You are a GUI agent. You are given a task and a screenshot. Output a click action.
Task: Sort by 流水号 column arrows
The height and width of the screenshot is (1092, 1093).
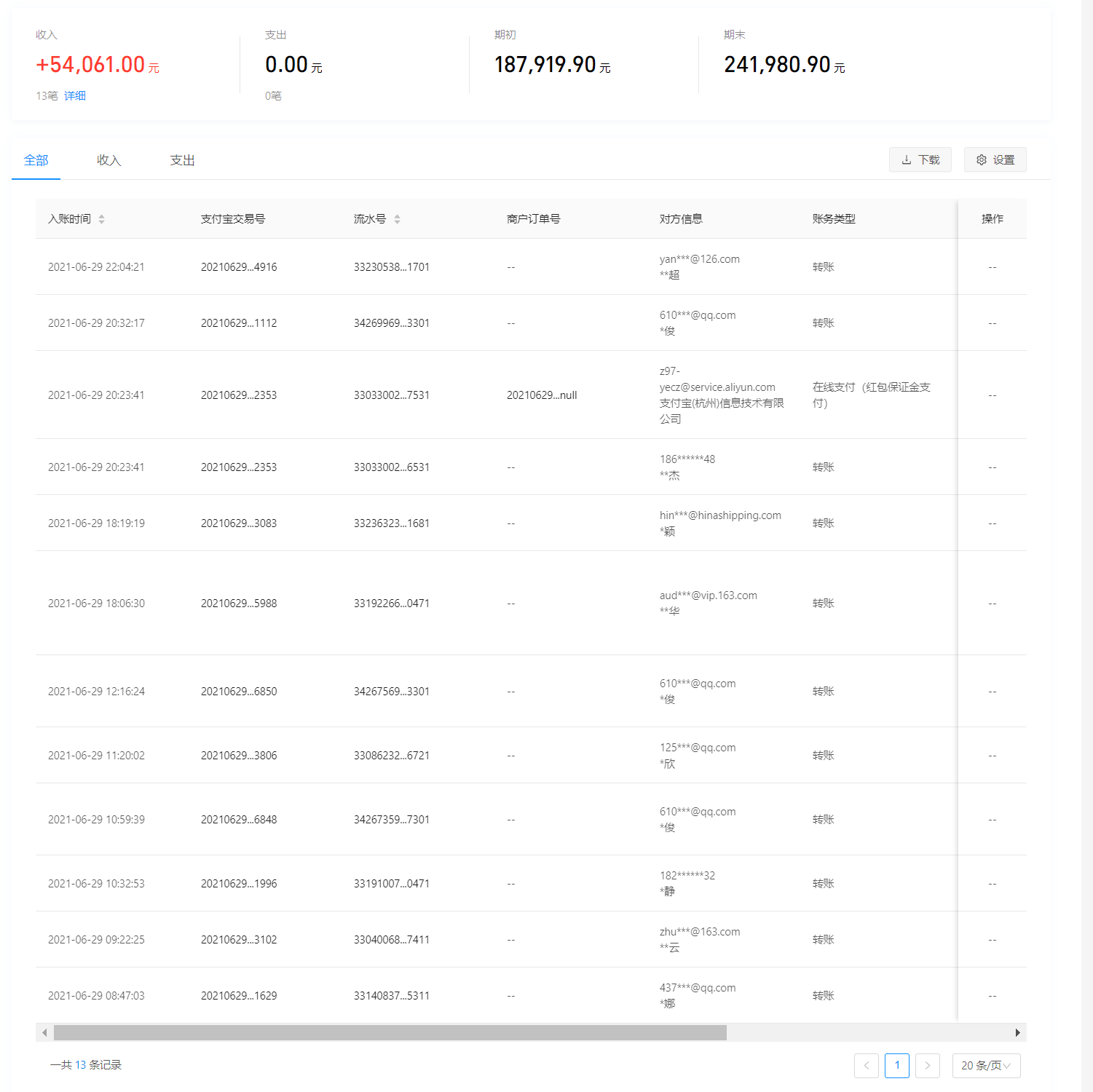click(397, 219)
